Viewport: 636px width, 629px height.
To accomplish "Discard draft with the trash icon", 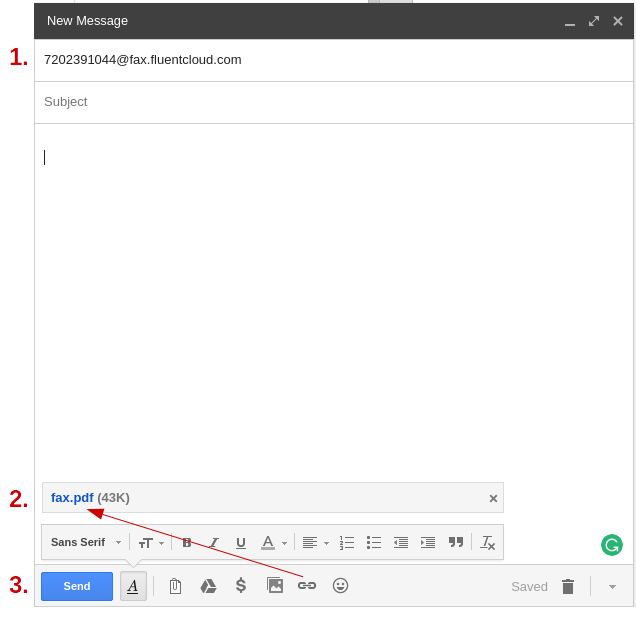I will point(568,587).
